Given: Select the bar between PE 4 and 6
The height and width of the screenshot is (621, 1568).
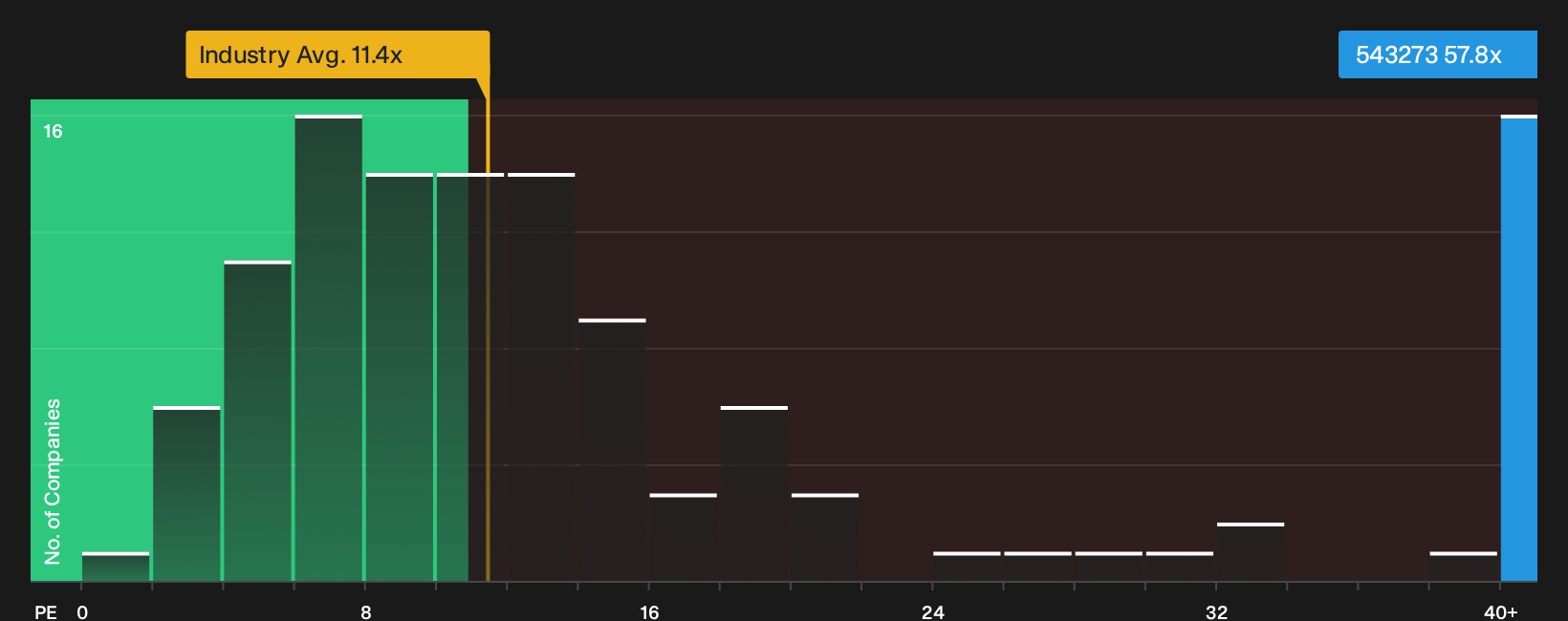Looking at the screenshot, I should coord(257,420).
